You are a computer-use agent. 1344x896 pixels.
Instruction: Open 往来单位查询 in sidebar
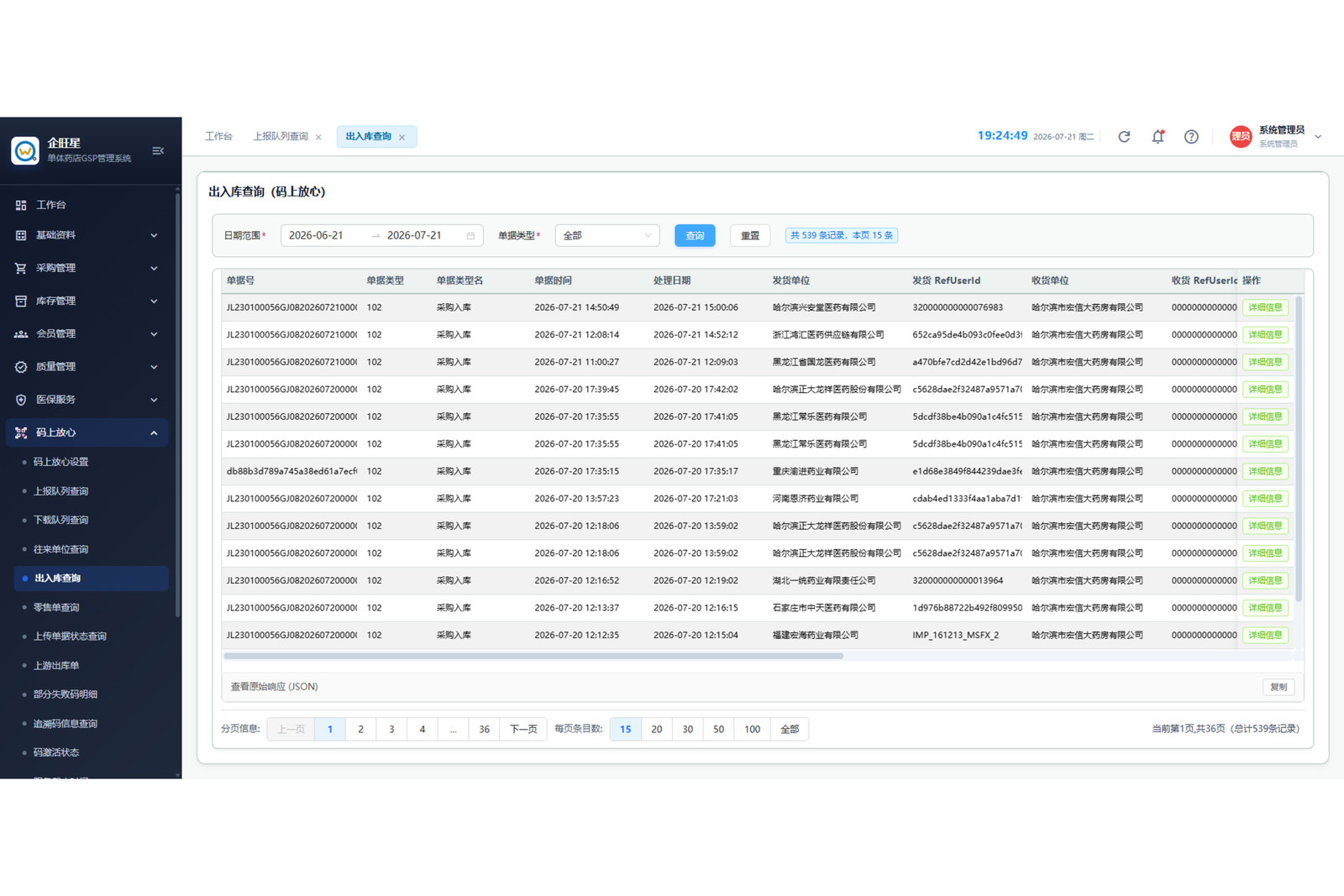click(x=60, y=549)
